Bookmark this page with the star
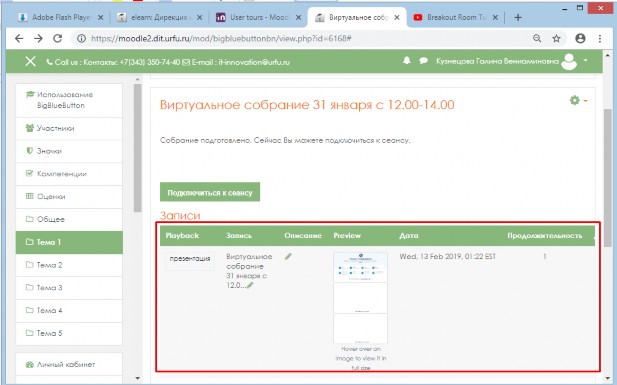 click(556, 38)
